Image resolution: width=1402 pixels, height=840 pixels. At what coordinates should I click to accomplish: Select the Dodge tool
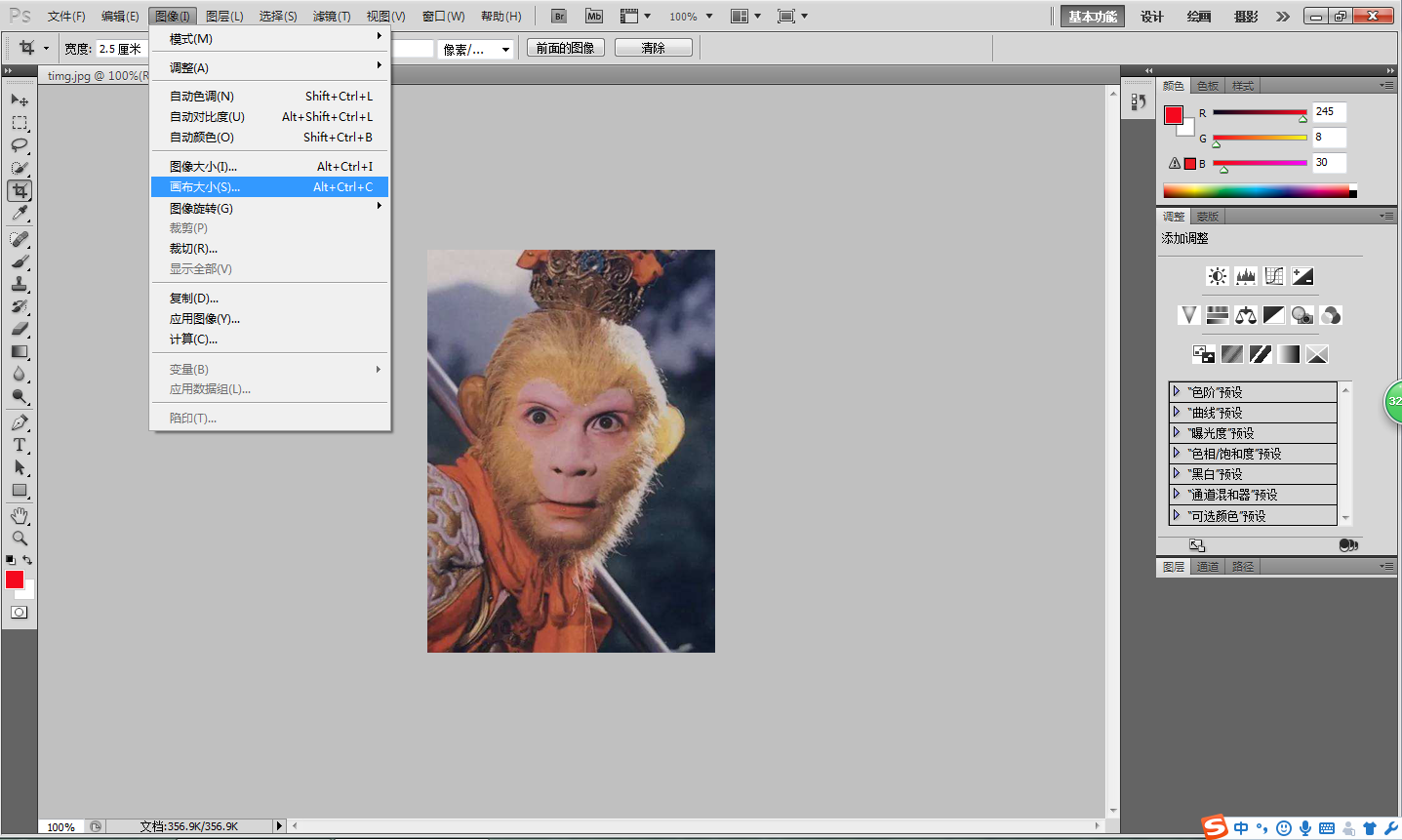[x=20, y=396]
